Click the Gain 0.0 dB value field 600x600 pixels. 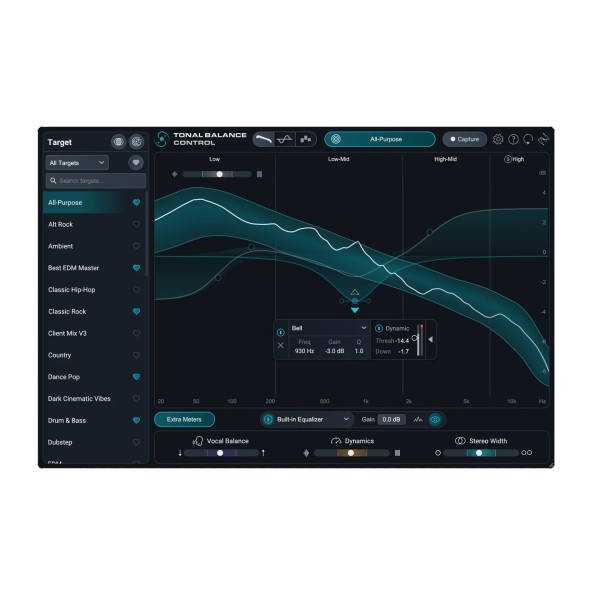(x=391, y=420)
